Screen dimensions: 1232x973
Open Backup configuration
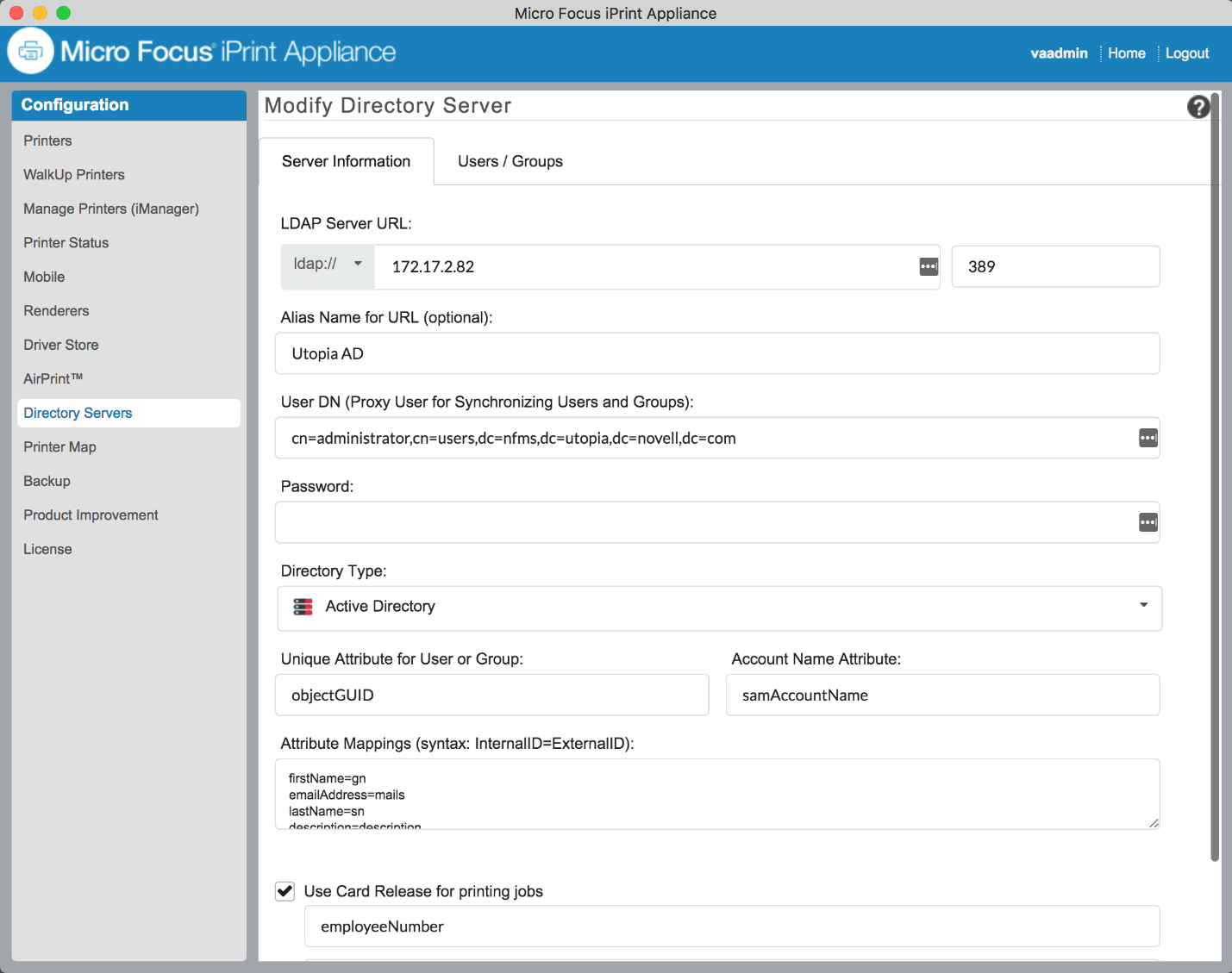point(47,481)
